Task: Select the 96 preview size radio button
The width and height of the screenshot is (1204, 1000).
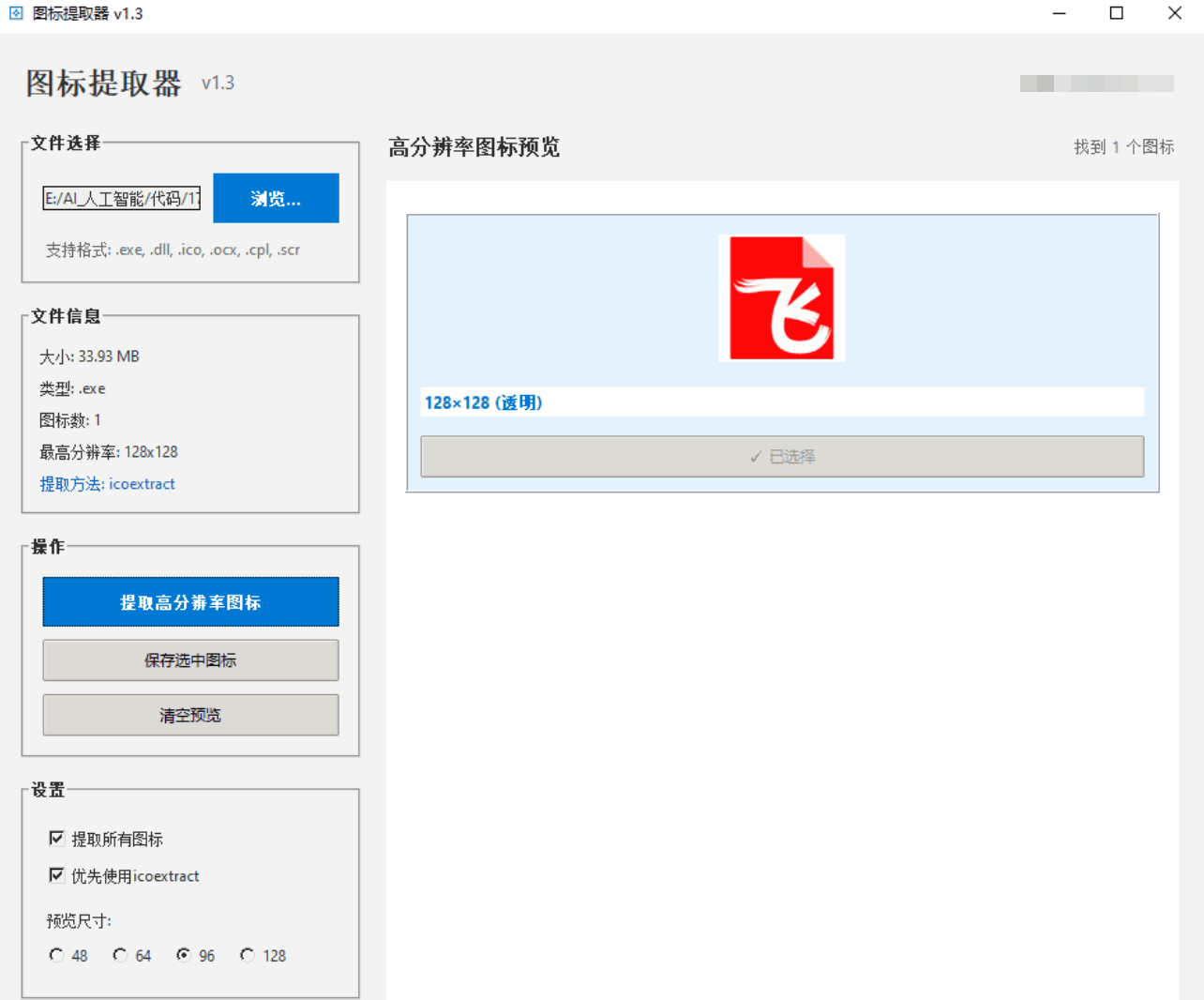Action: click(x=184, y=954)
